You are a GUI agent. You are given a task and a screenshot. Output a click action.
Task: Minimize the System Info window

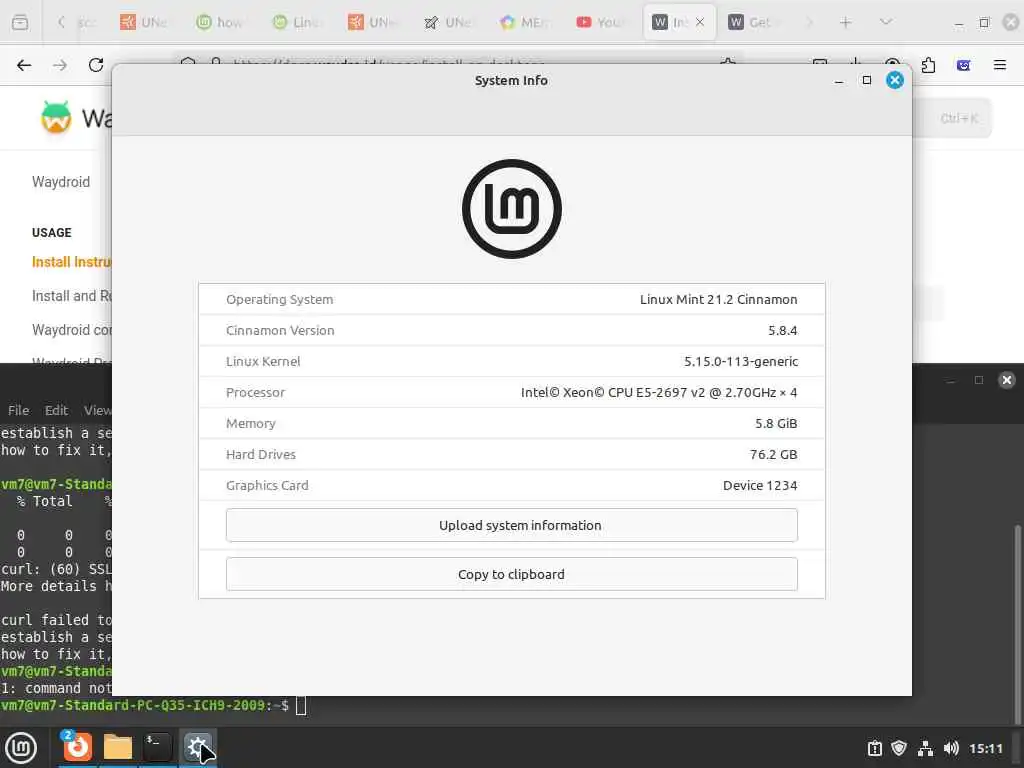[839, 80]
